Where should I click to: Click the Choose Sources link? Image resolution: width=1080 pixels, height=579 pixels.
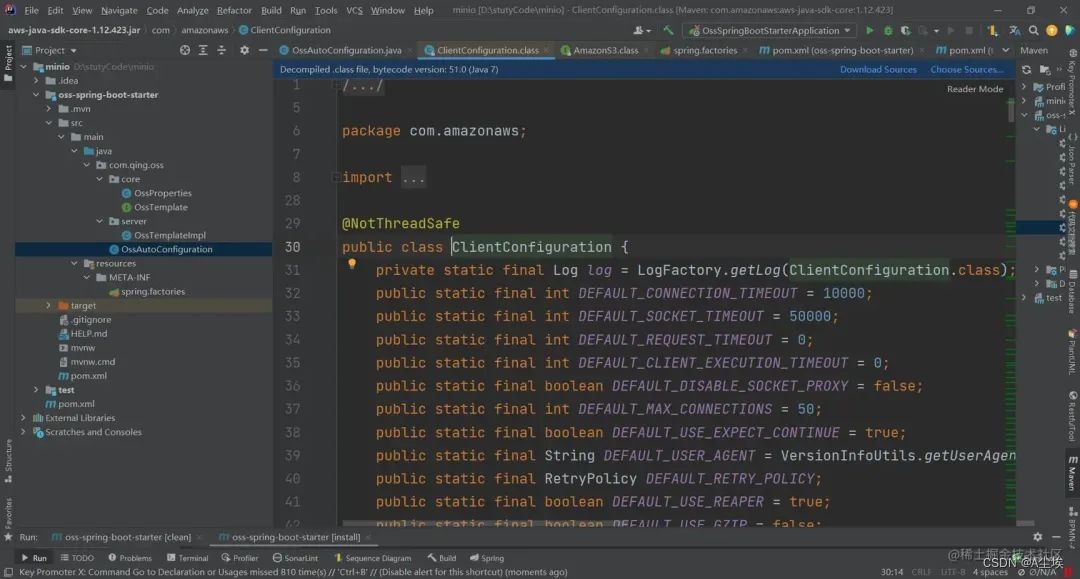(x=966, y=70)
